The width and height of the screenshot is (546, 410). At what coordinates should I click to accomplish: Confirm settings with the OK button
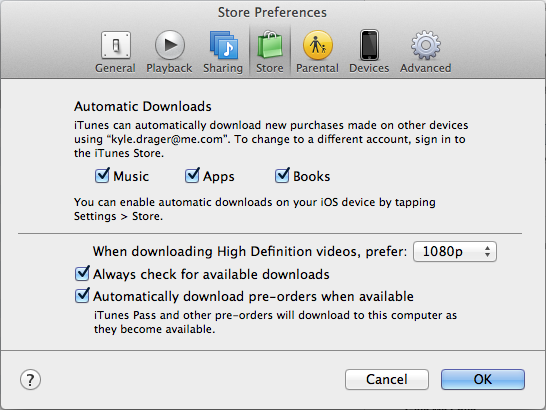(483, 379)
